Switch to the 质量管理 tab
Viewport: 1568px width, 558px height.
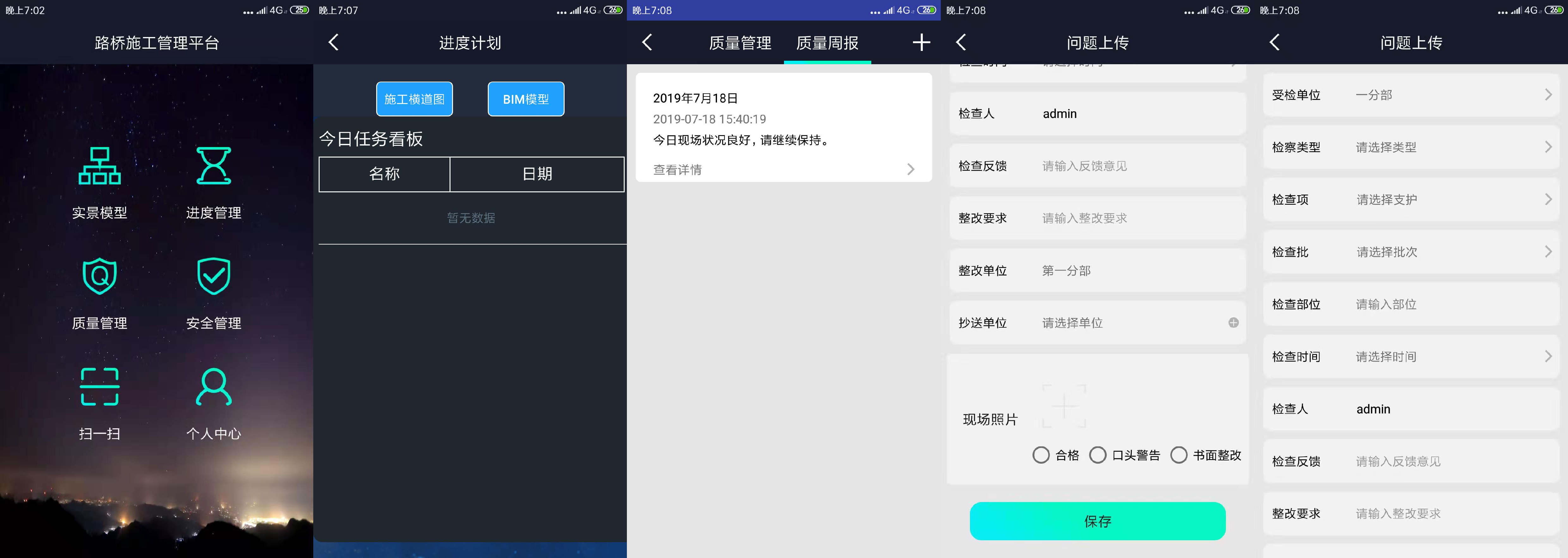tap(740, 43)
